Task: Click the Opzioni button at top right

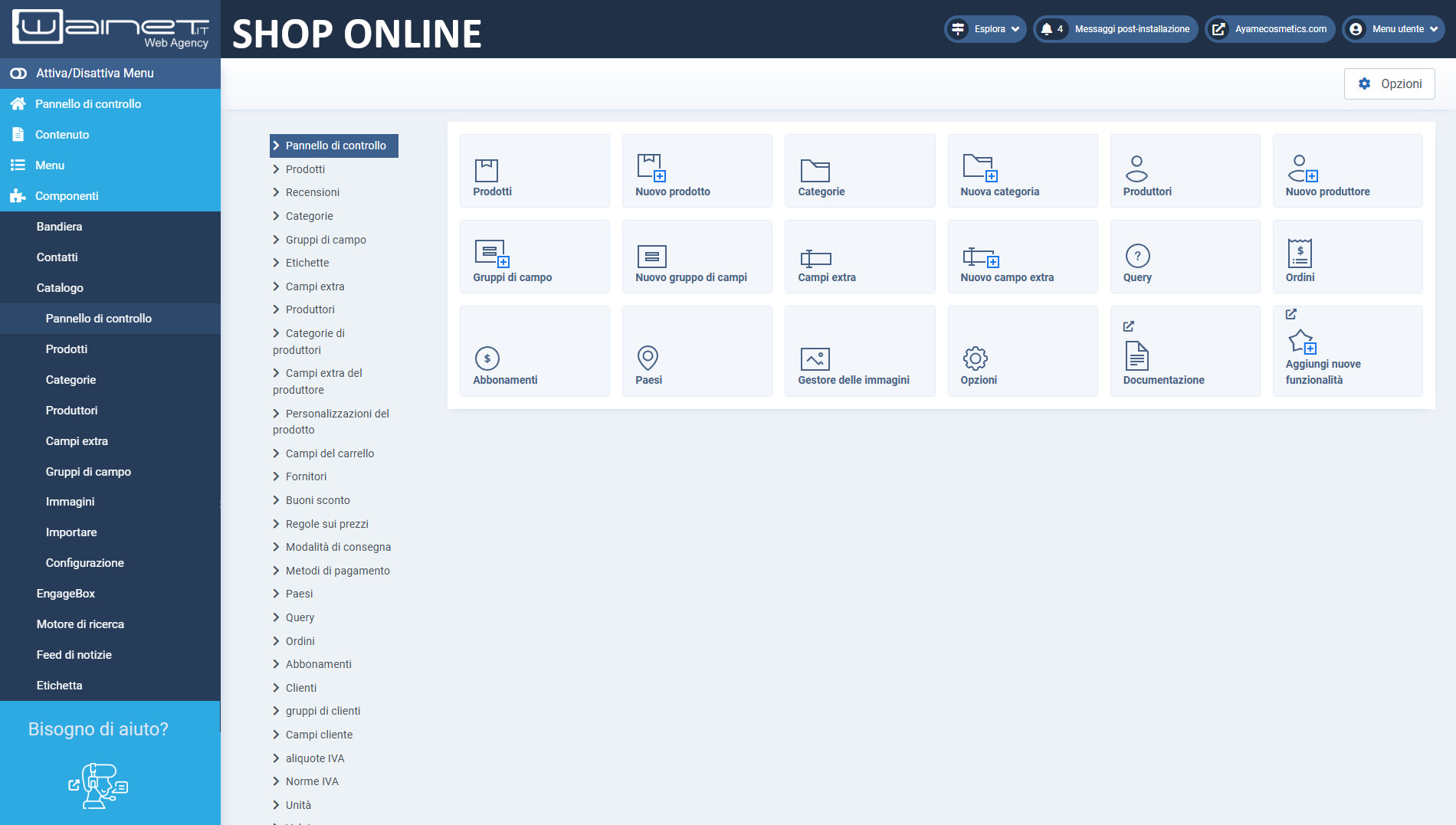Action: point(1389,84)
